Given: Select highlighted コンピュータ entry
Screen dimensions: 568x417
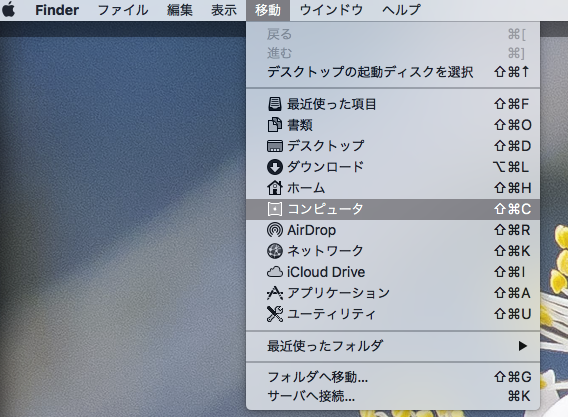Looking at the screenshot, I should [393, 209].
